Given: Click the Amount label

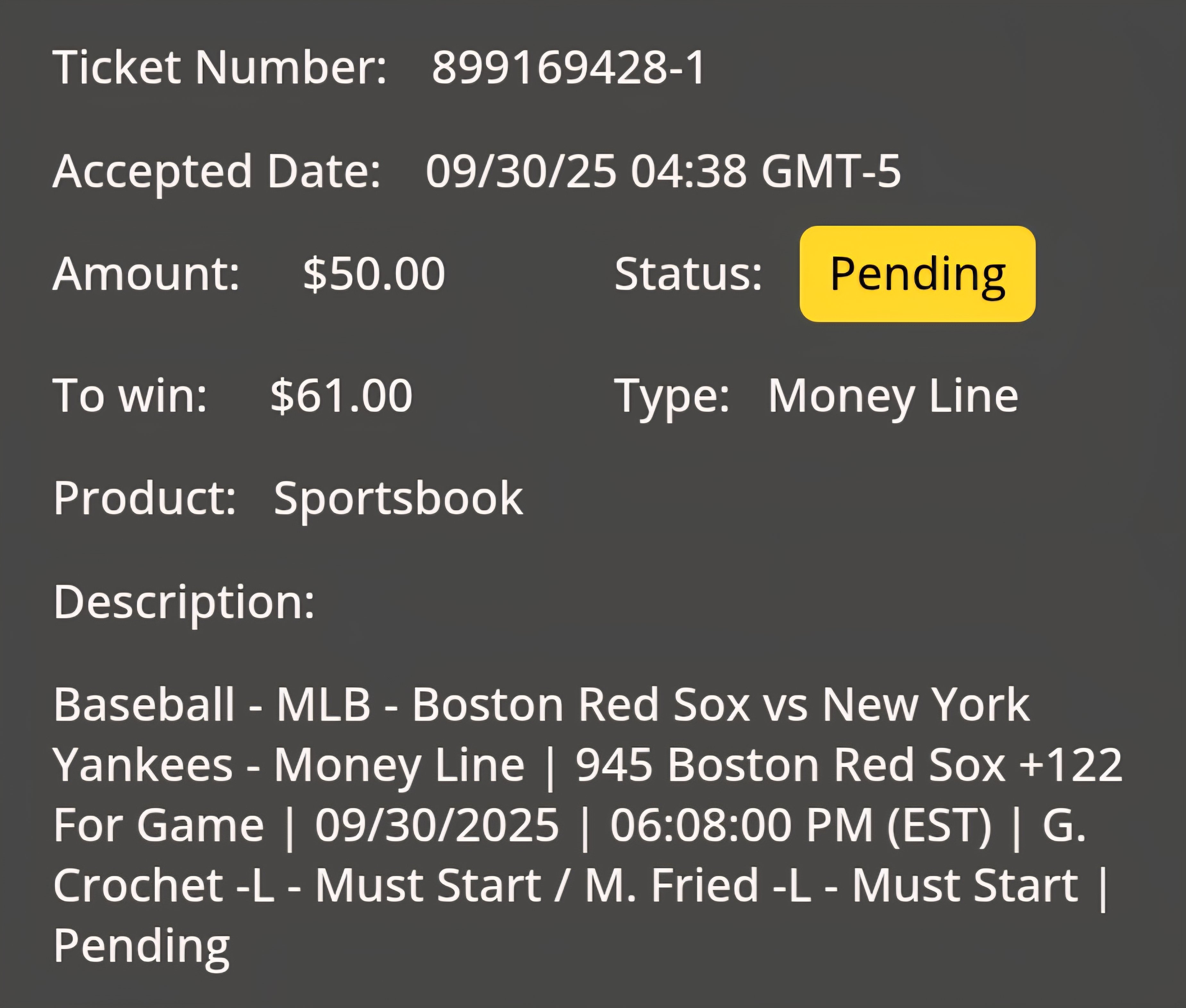Looking at the screenshot, I should (x=146, y=274).
